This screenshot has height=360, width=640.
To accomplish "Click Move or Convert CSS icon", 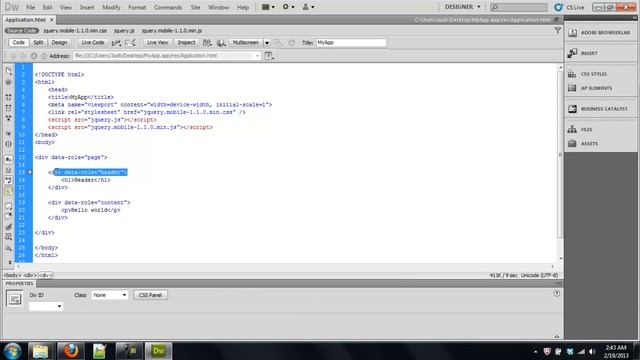I will click(9, 247).
